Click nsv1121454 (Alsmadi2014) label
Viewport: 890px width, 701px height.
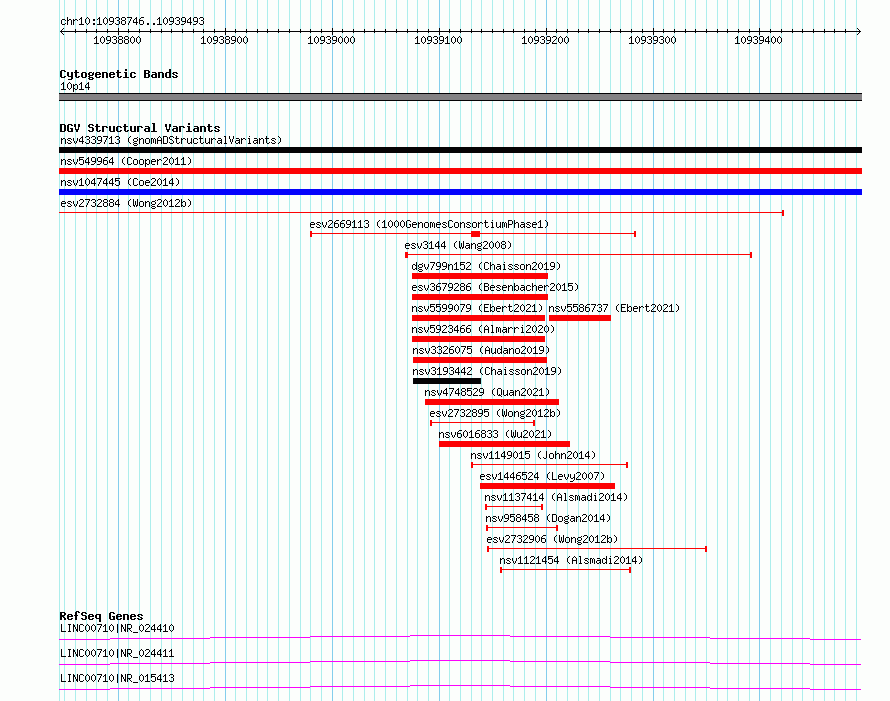coord(571,560)
